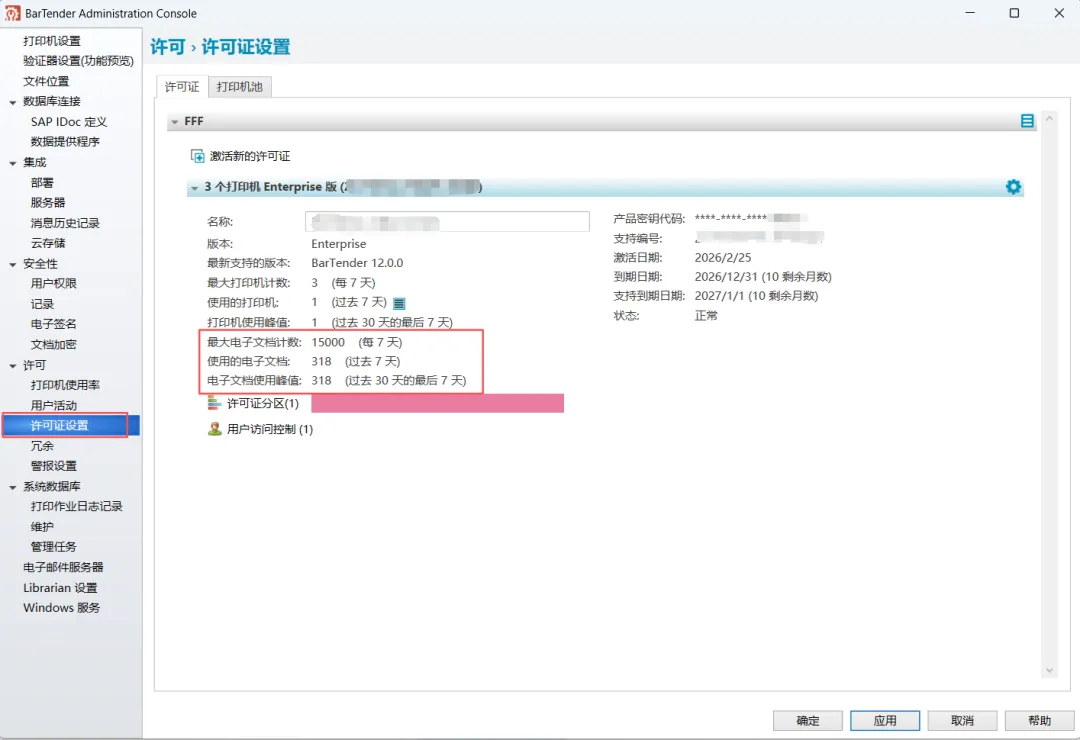Screen dimensions: 1080x740
Task: Select 验证器设置(功能预览) in the sidebar
Action: coord(79,61)
